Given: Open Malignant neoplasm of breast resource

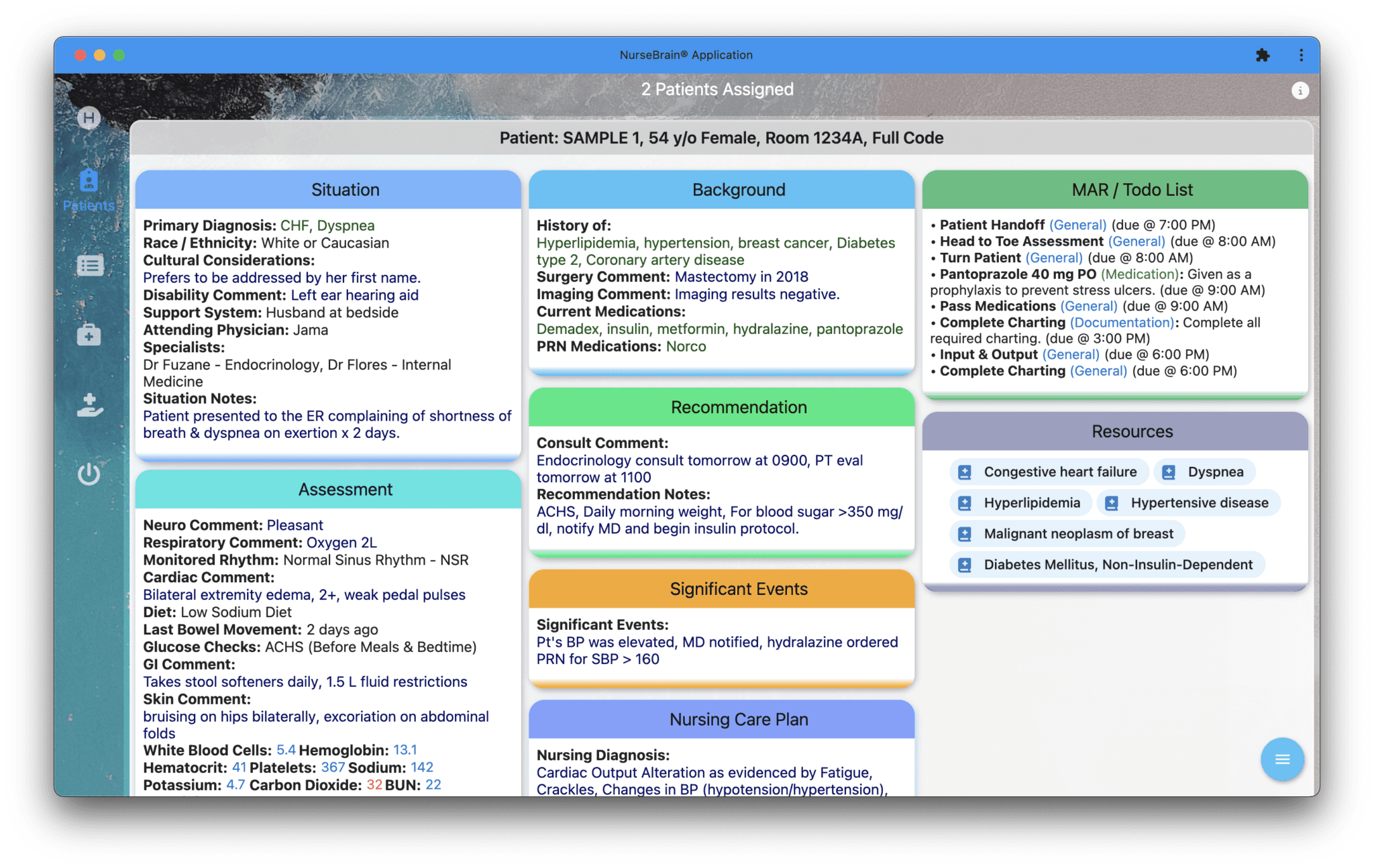Looking at the screenshot, I should (1067, 534).
